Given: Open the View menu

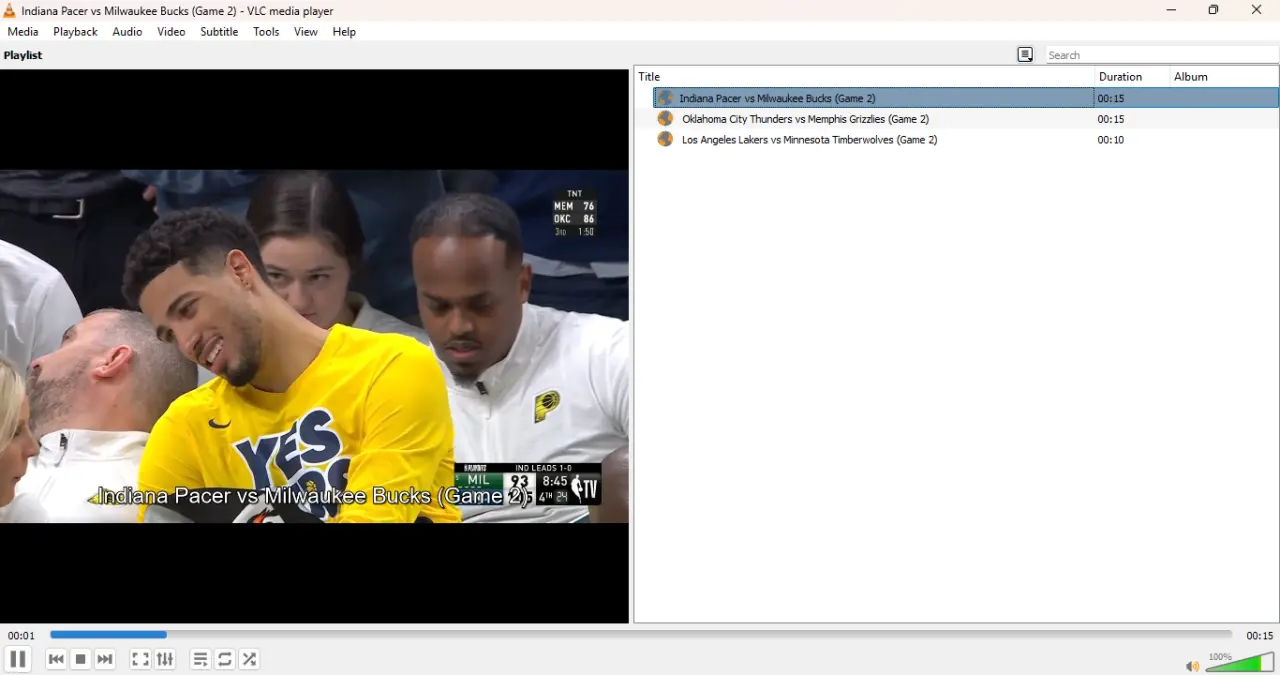Looking at the screenshot, I should point(306,32).
